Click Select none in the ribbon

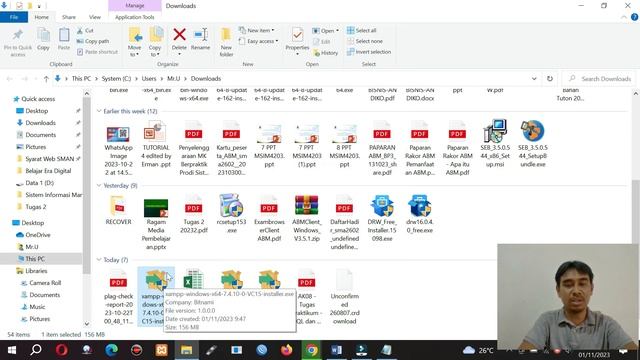point(365,41)
